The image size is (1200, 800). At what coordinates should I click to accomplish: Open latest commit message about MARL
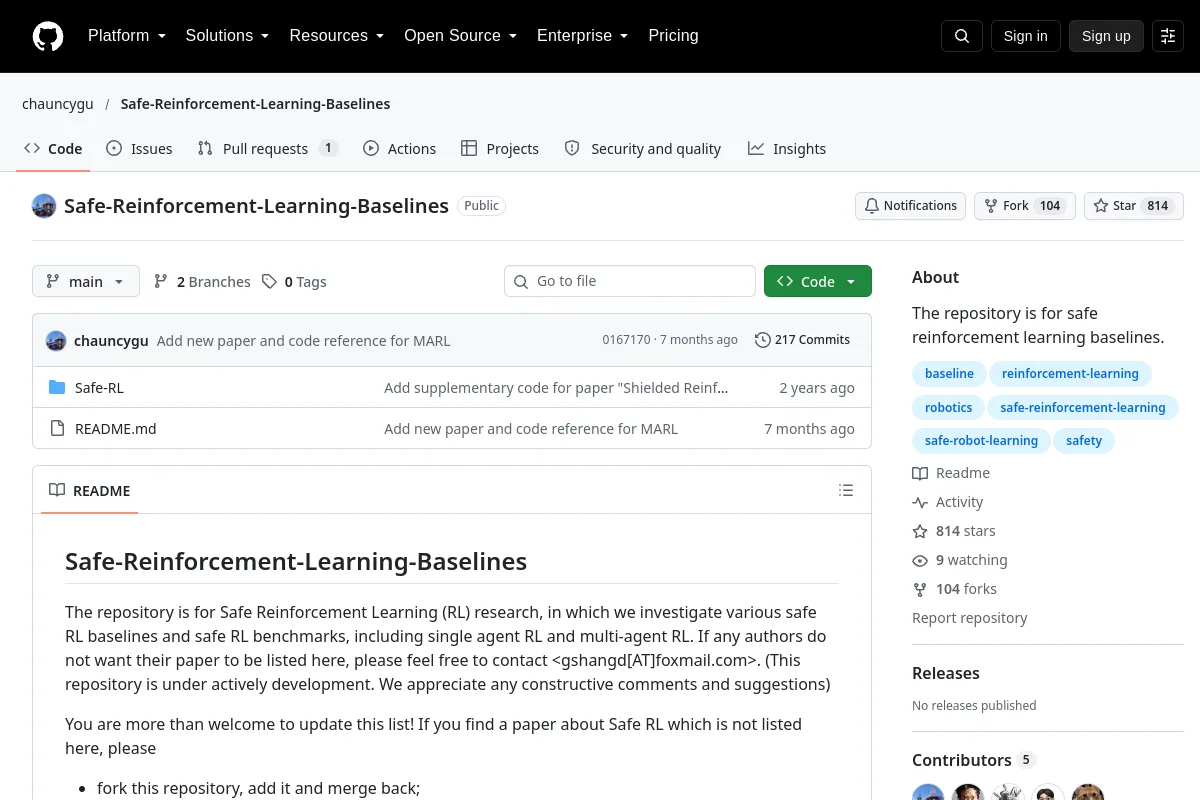(x=303, y=340)
